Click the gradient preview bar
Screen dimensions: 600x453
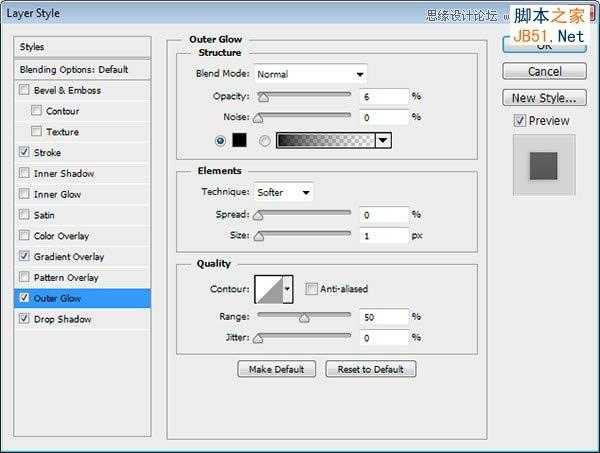[x=326, y=140]
